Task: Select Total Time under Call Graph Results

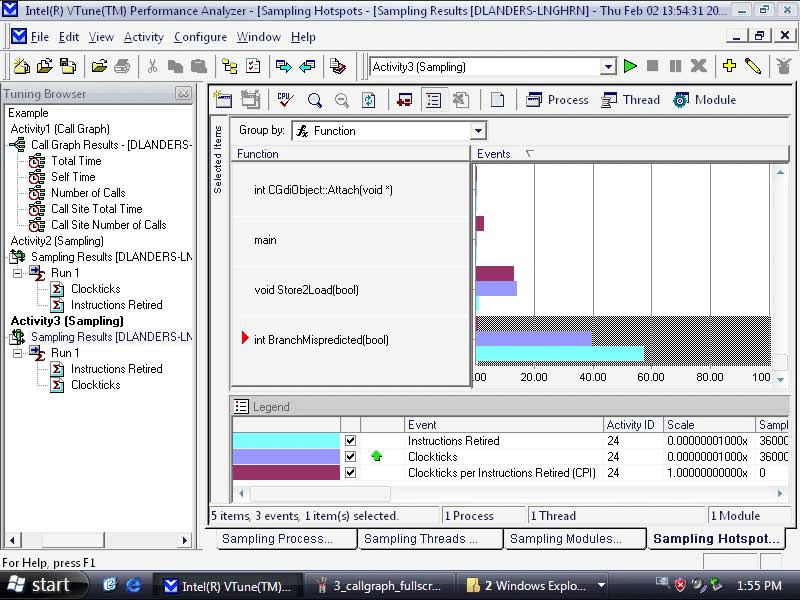Action: tap(76, 161)
